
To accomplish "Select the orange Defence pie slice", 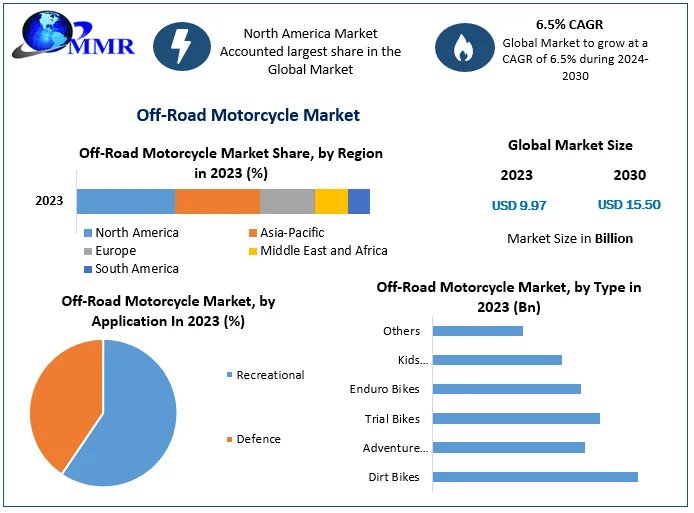I will tap(60, 400).
